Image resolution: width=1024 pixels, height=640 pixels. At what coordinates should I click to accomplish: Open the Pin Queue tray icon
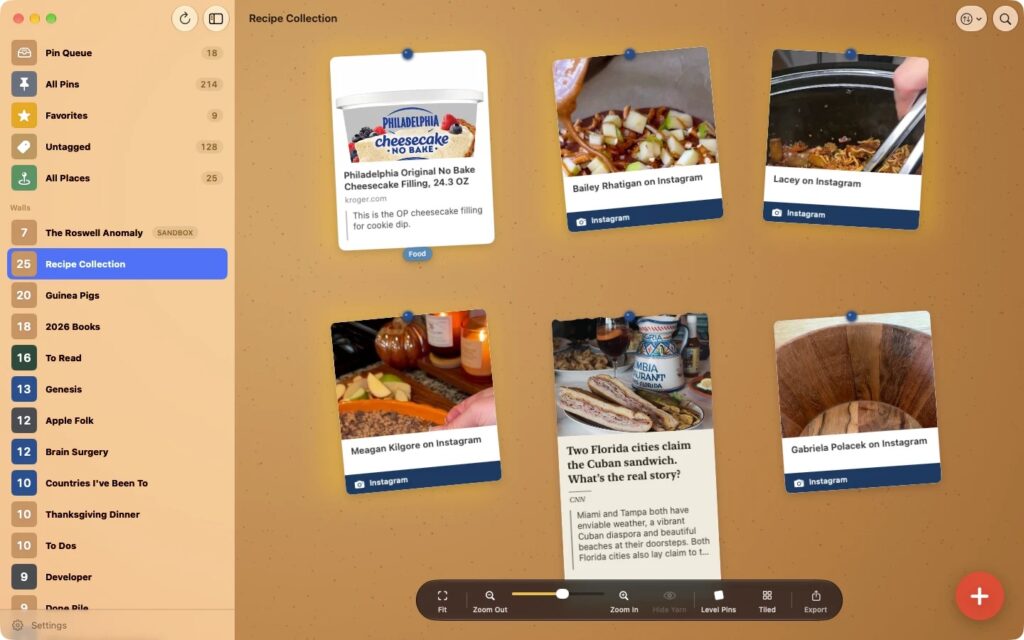coord(24,53)
